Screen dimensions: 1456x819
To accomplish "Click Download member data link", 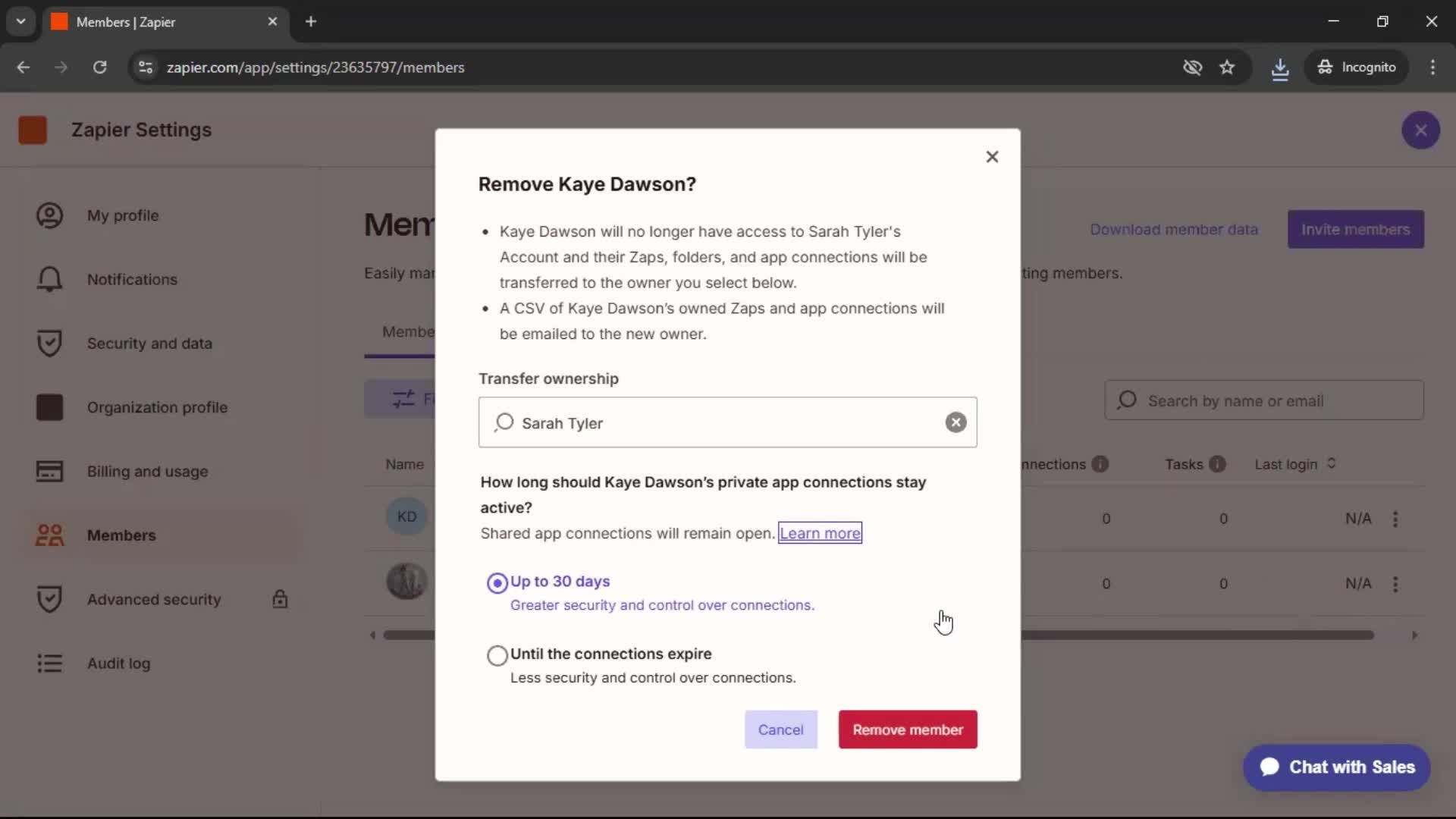I will click(1173, 229).
